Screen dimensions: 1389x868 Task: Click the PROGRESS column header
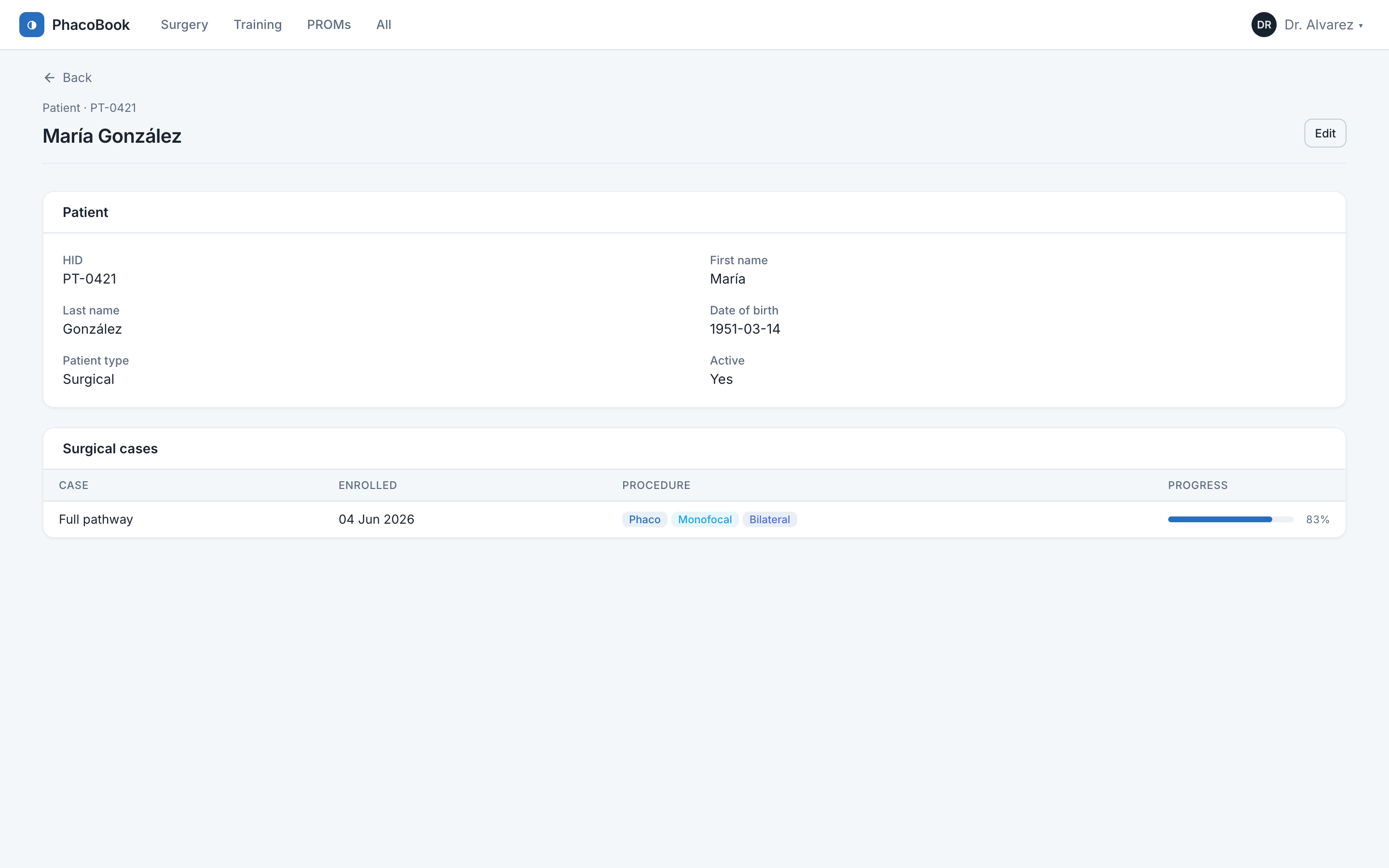[1198, 485]
